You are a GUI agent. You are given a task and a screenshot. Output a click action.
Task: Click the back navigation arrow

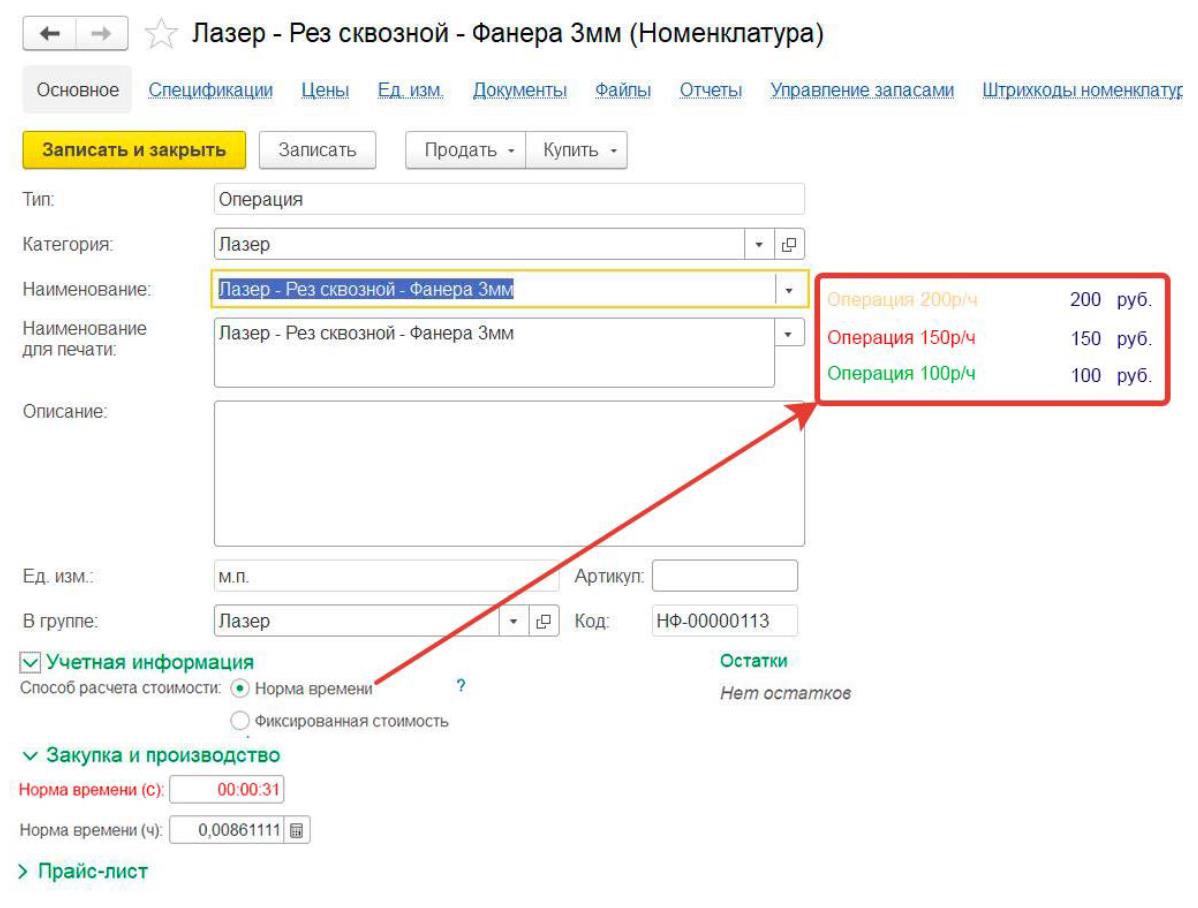click(58, 35)
